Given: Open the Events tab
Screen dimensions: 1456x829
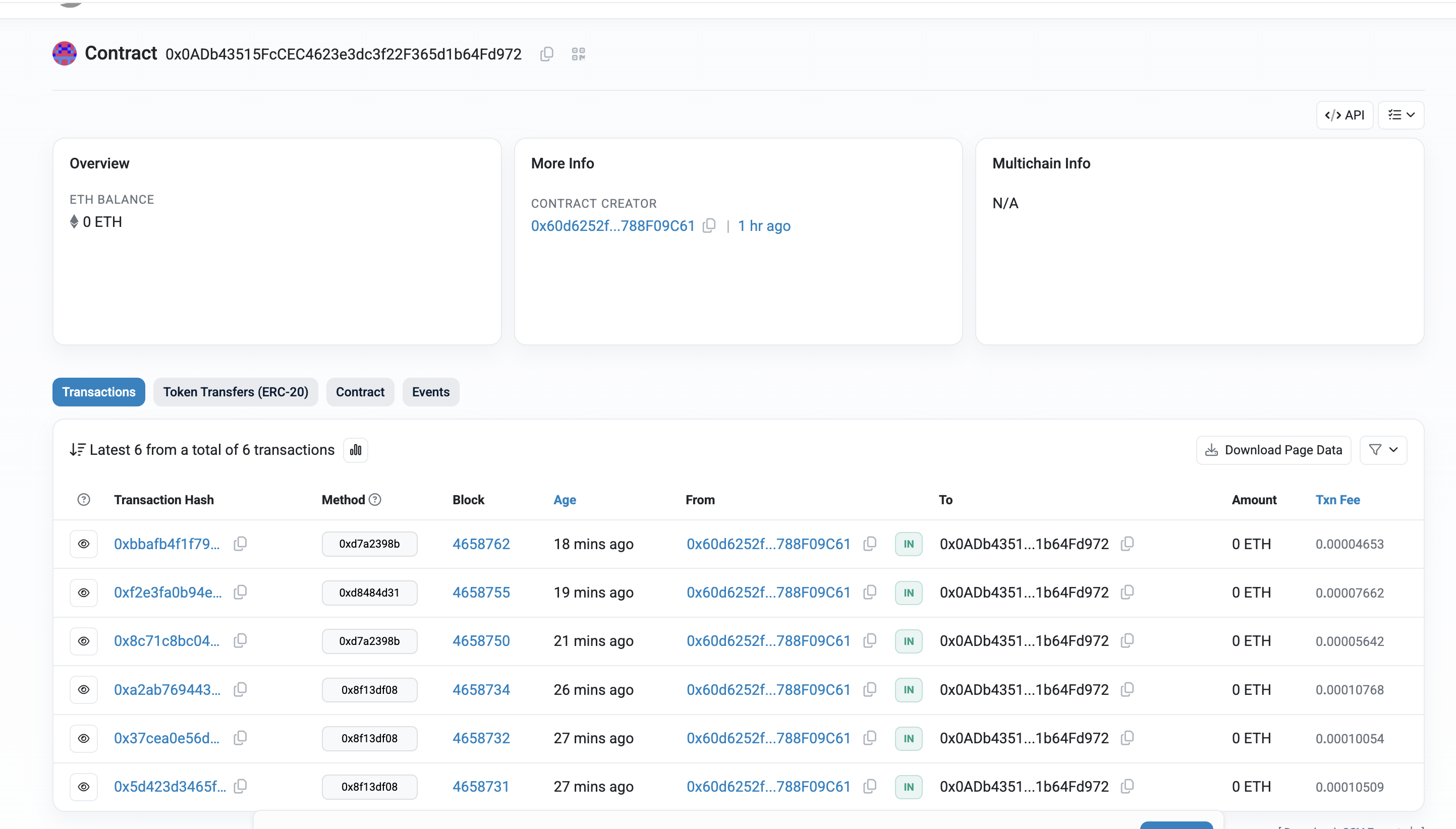Looking at the screenshot, I should 431,392.
